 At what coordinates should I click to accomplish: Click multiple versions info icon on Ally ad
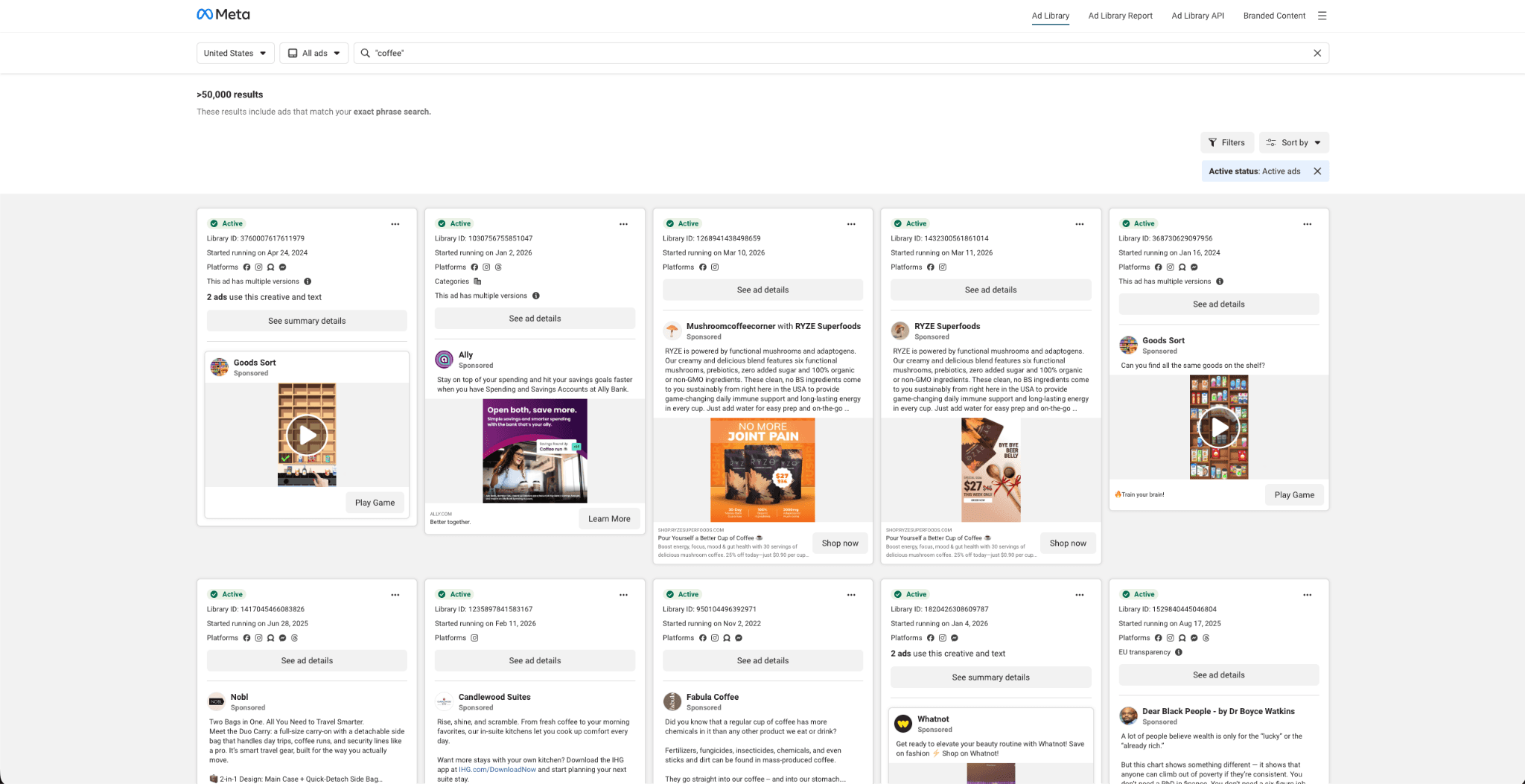click(536, 296)
